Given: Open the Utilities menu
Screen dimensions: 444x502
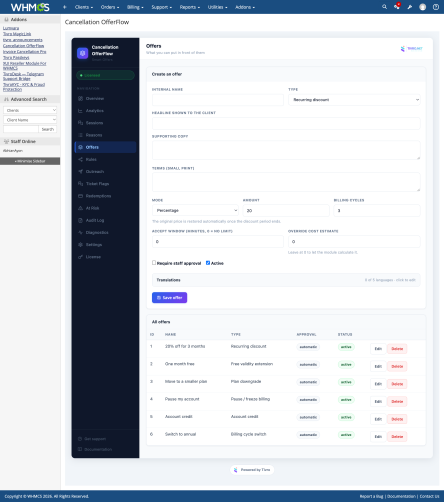Looking at the screenshot, I should click(217, 7).
